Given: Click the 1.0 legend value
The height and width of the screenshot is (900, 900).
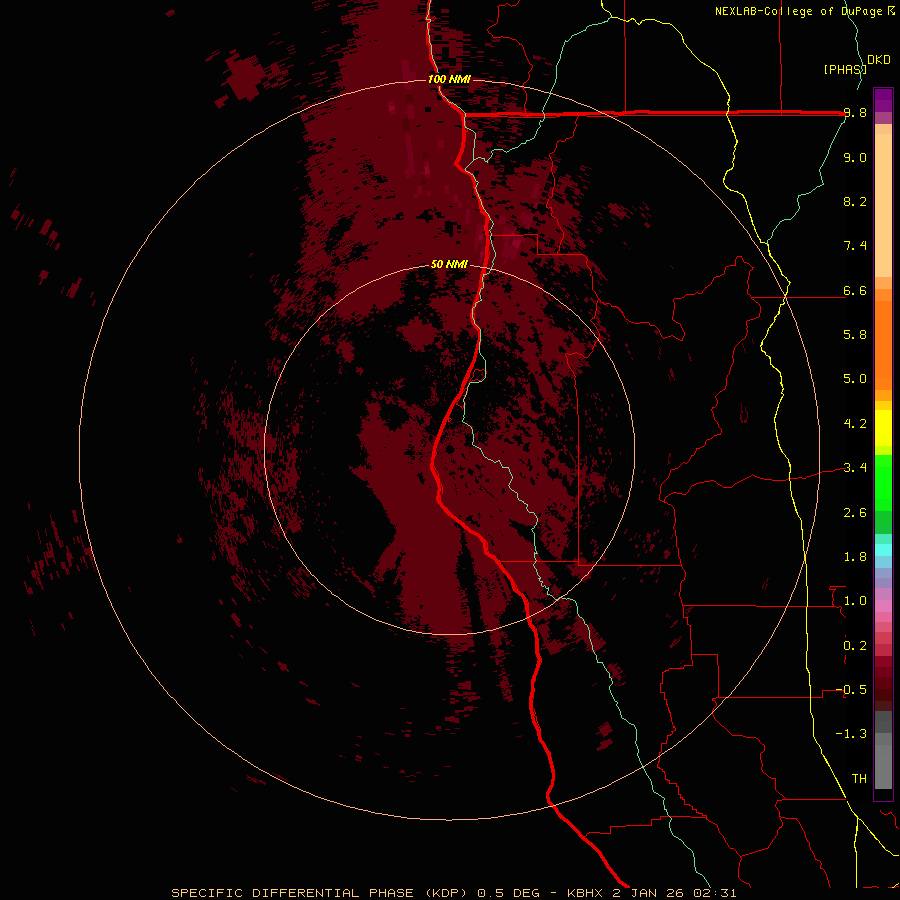Looking at the screenshot, I should coord(855,601).
